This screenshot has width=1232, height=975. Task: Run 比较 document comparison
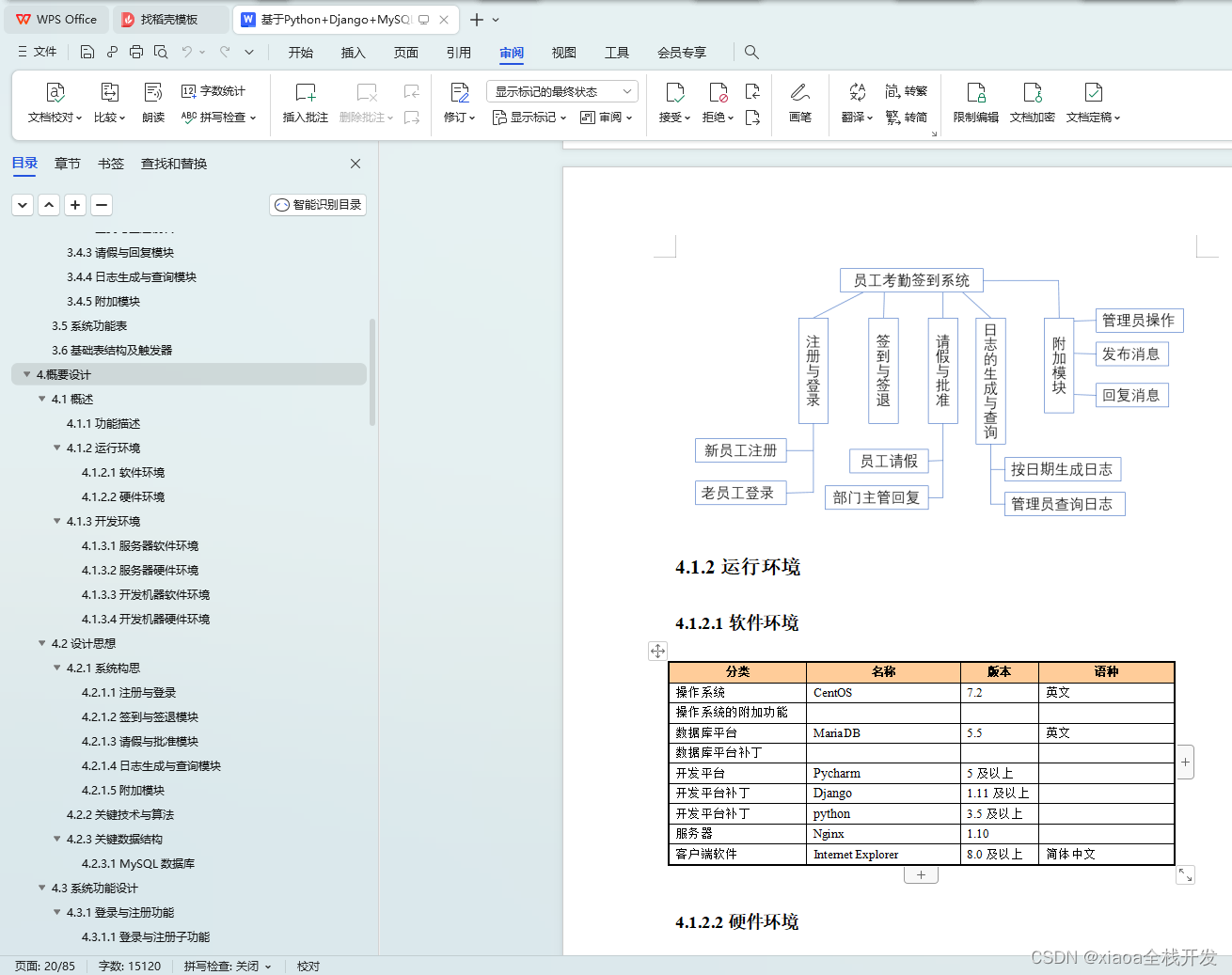point(106,103)
